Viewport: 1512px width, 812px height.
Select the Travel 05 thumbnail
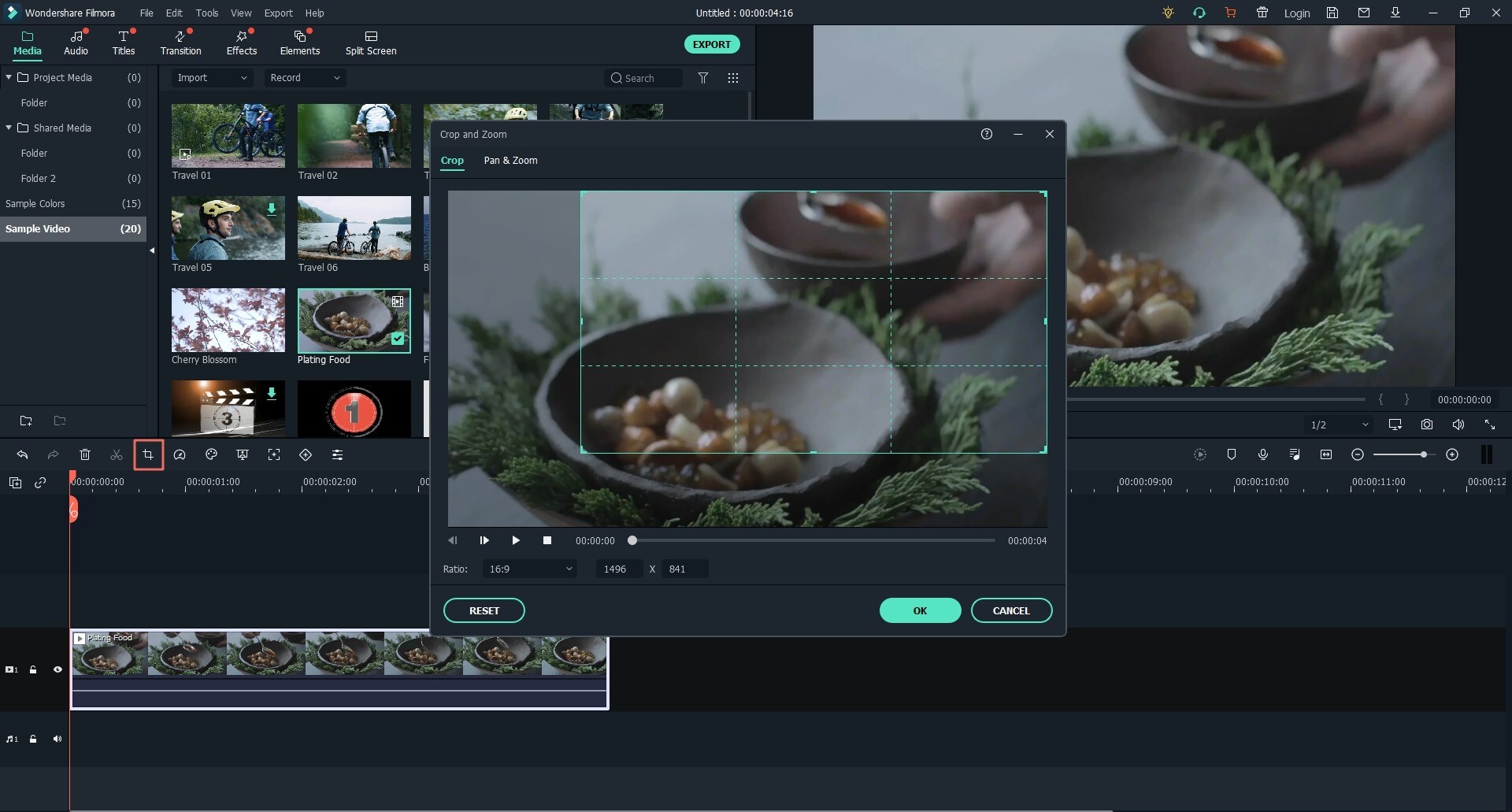click(228, 228)
